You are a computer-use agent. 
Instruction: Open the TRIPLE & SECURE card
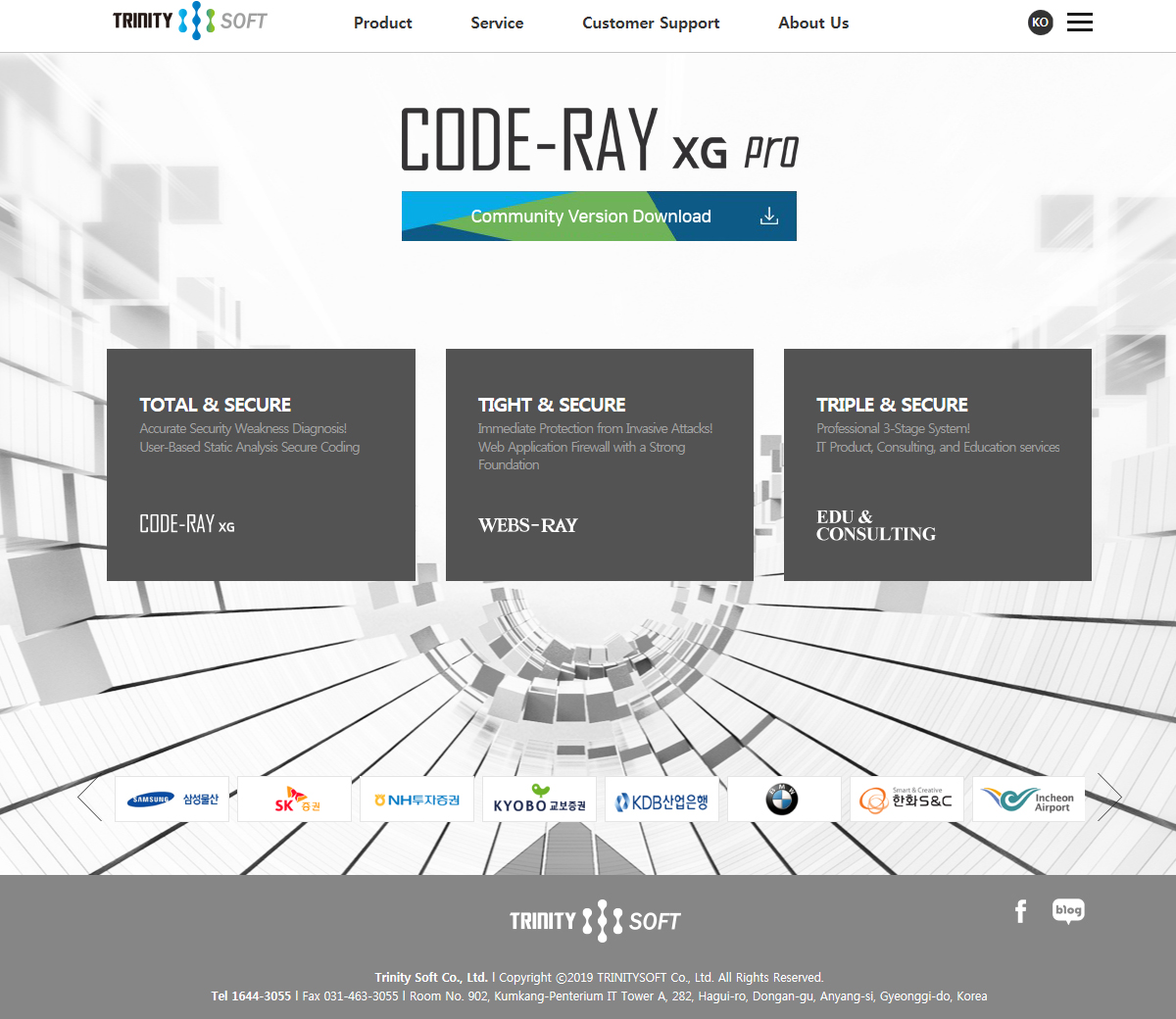pos(938,464)
